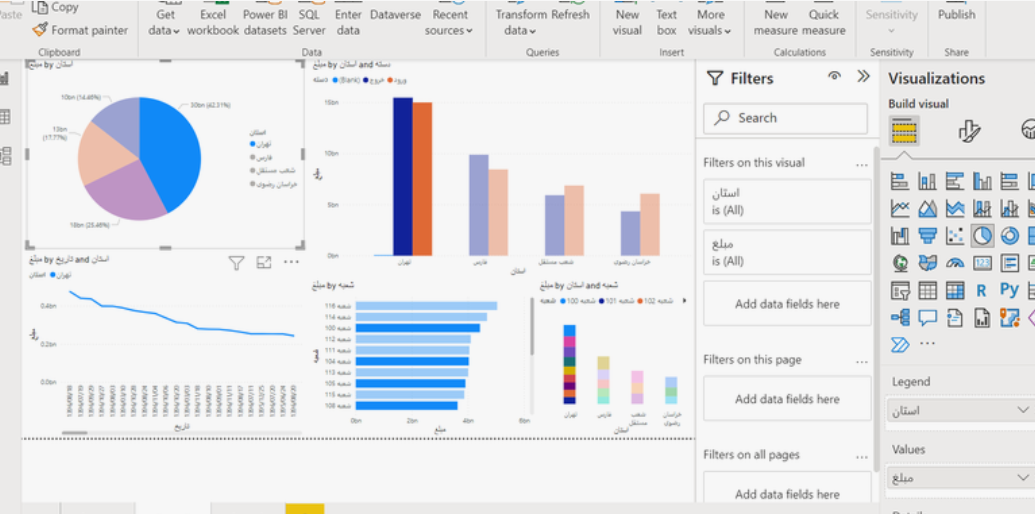Image resolution: width=1035 pixels, height=514 pixels.
Task: Switch to the Format visual paintbrush tab
Action: click(968, 131)
